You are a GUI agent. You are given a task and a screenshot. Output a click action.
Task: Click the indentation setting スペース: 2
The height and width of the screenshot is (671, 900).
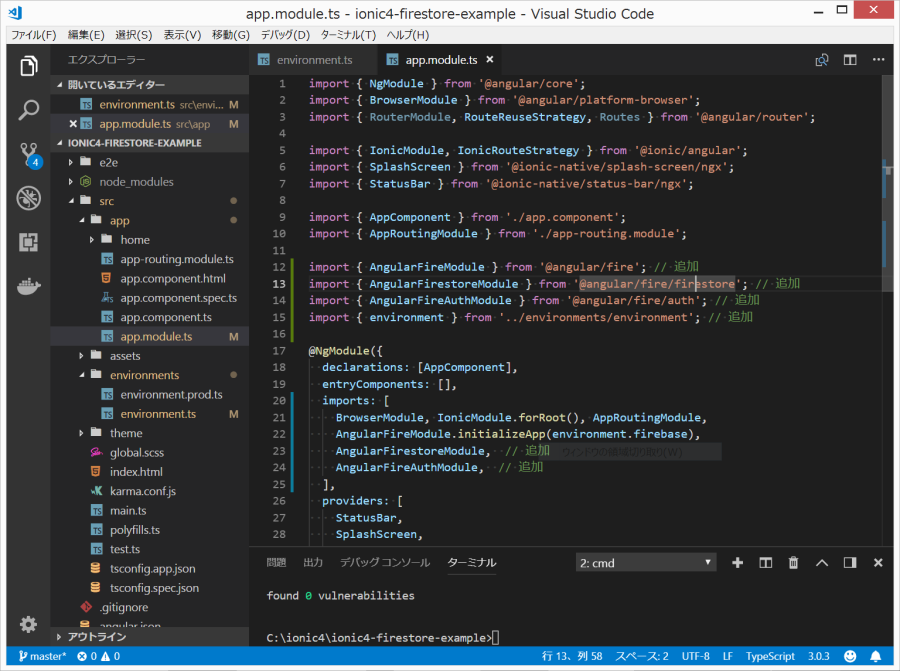click(x=642, y=656)
